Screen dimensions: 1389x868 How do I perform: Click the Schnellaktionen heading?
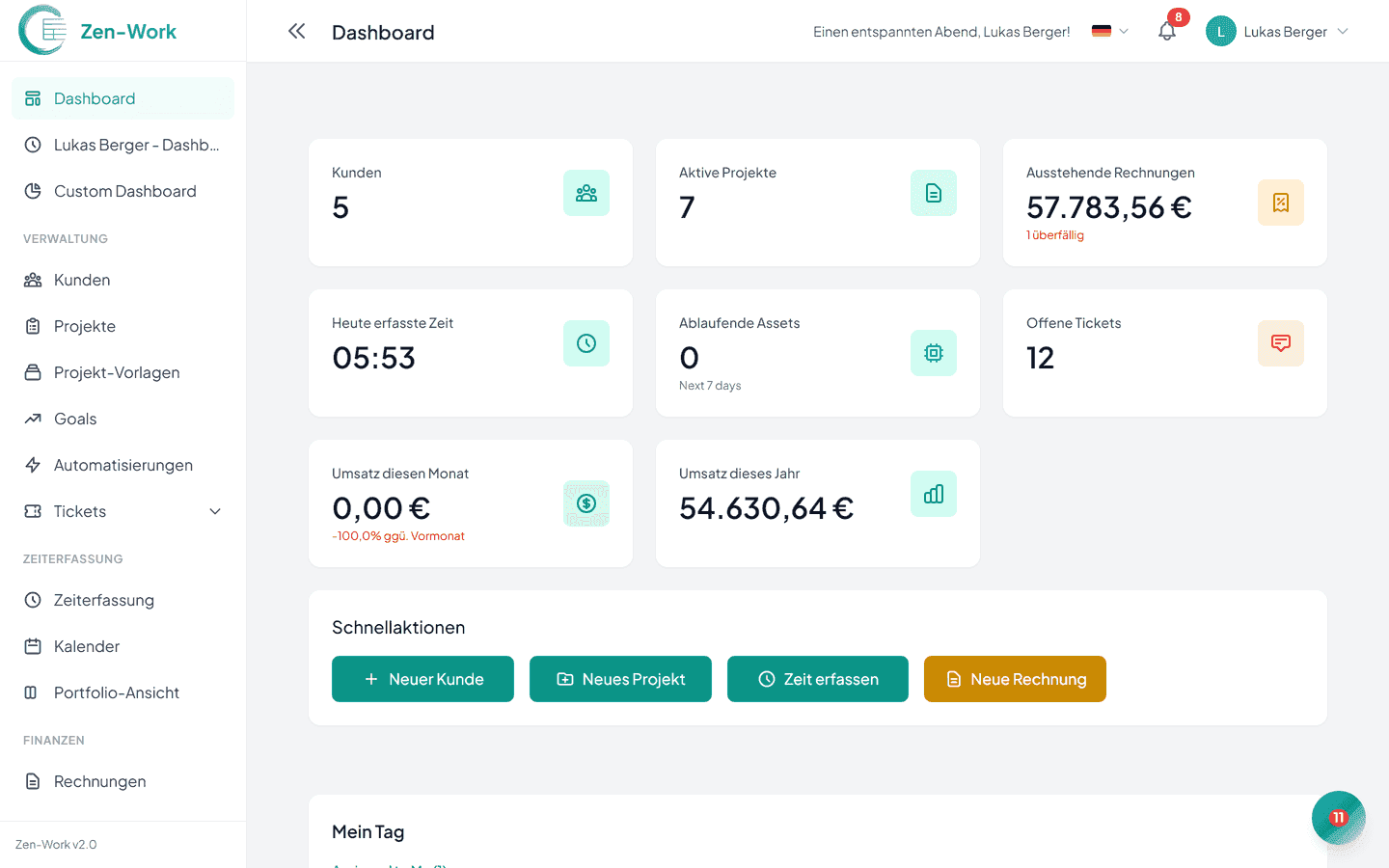(x=398, y=628)
